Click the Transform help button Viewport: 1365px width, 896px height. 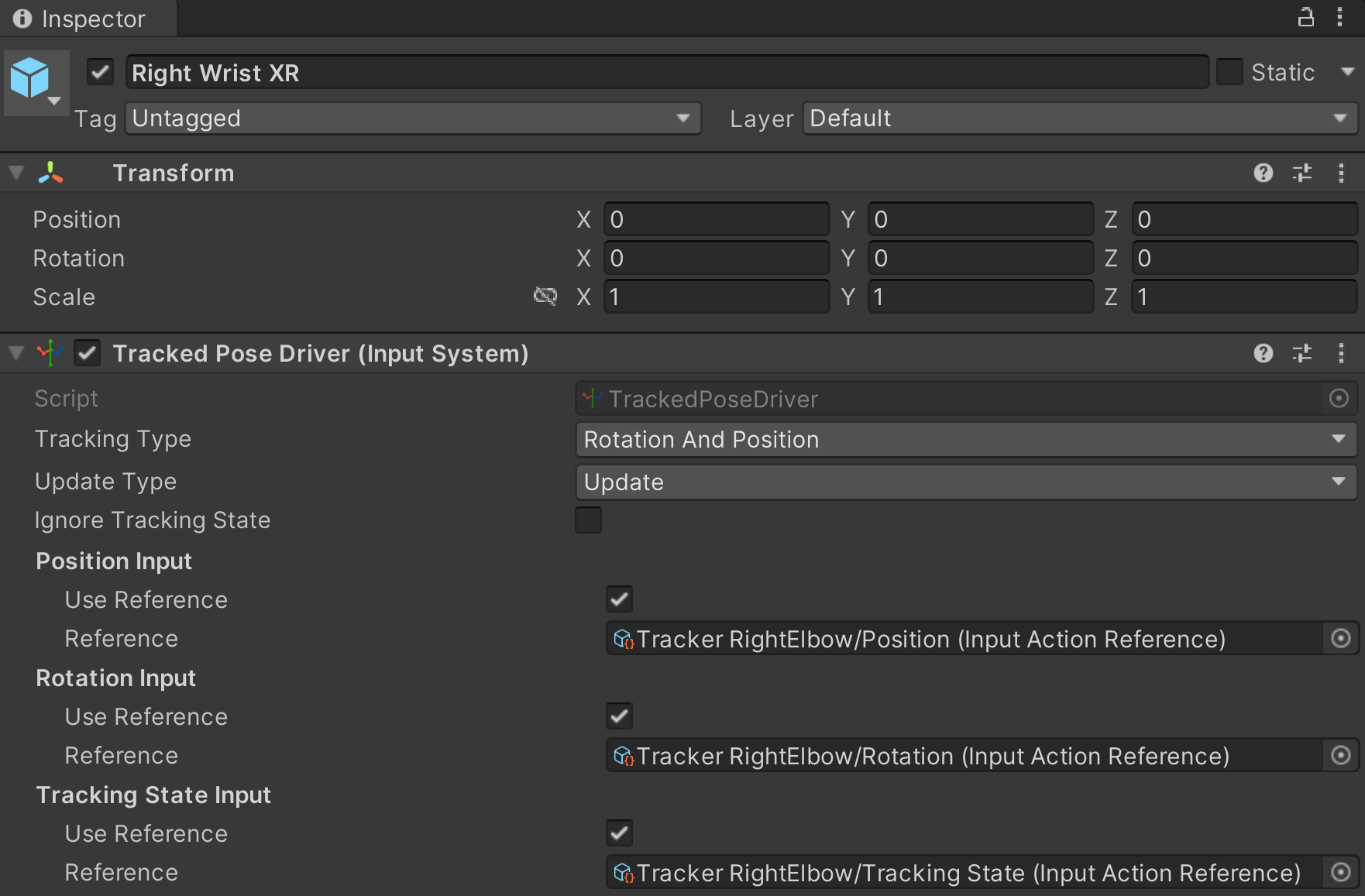[1264, 173]
